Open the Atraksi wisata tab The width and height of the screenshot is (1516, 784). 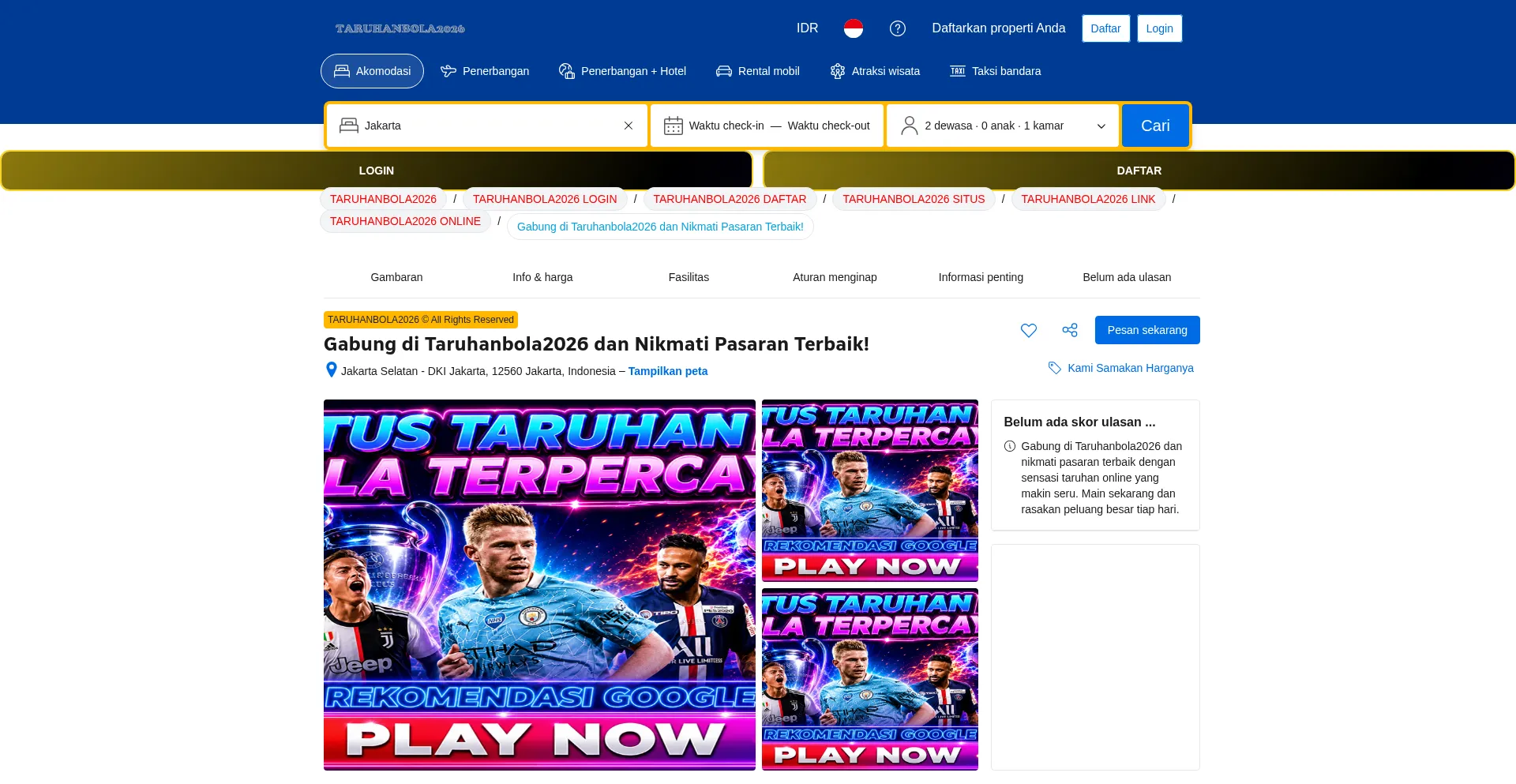(875, 71)
